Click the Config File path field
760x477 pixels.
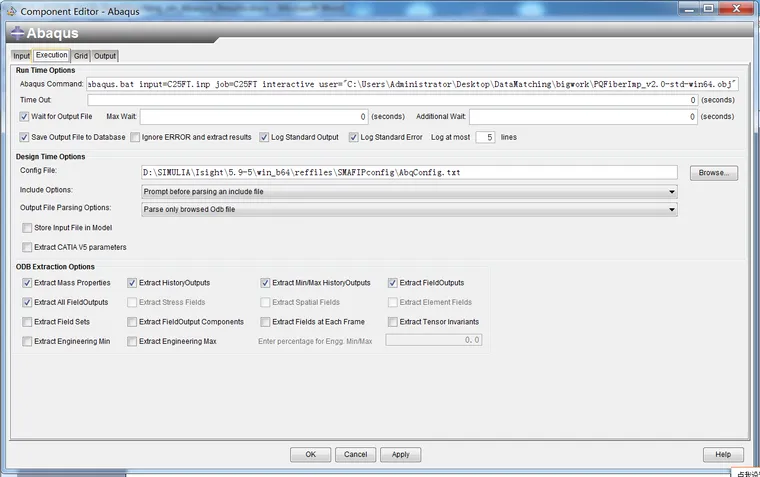pyautogui.click(x=409, y=173)
